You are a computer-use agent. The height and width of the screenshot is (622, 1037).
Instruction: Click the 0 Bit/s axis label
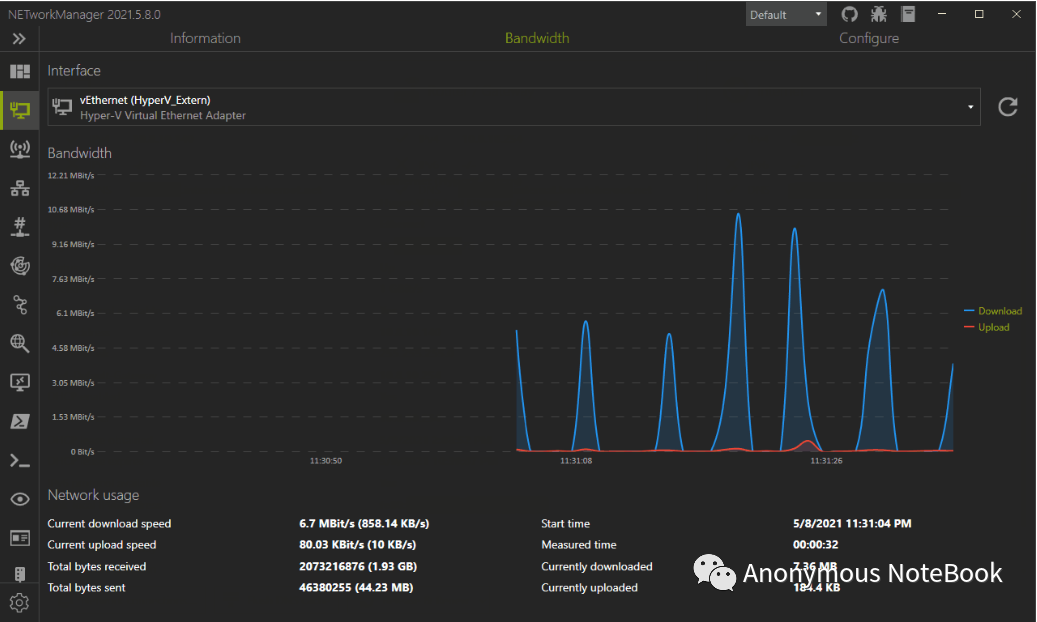pyautogui.click(x=83, y=452)
